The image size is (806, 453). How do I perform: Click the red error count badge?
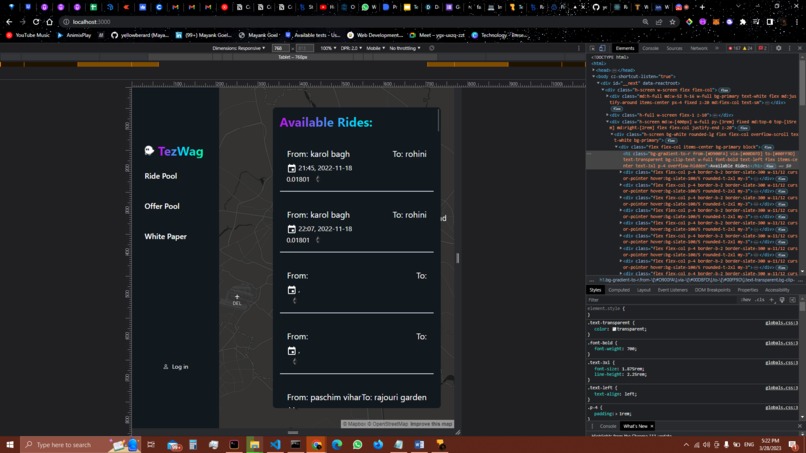(734, 48)
